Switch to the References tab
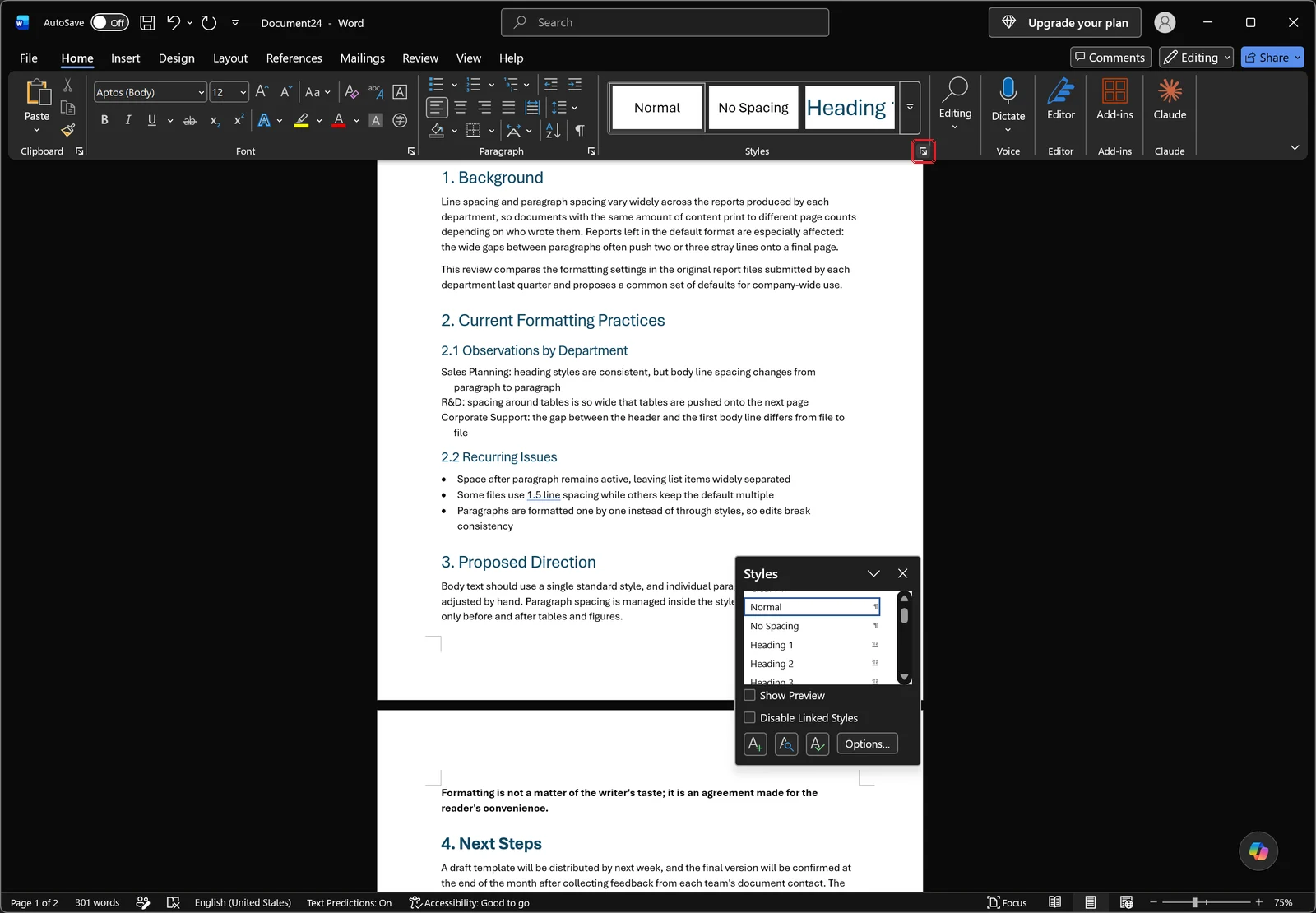Viewport: 1316px width, 913px height. [294, 58]
